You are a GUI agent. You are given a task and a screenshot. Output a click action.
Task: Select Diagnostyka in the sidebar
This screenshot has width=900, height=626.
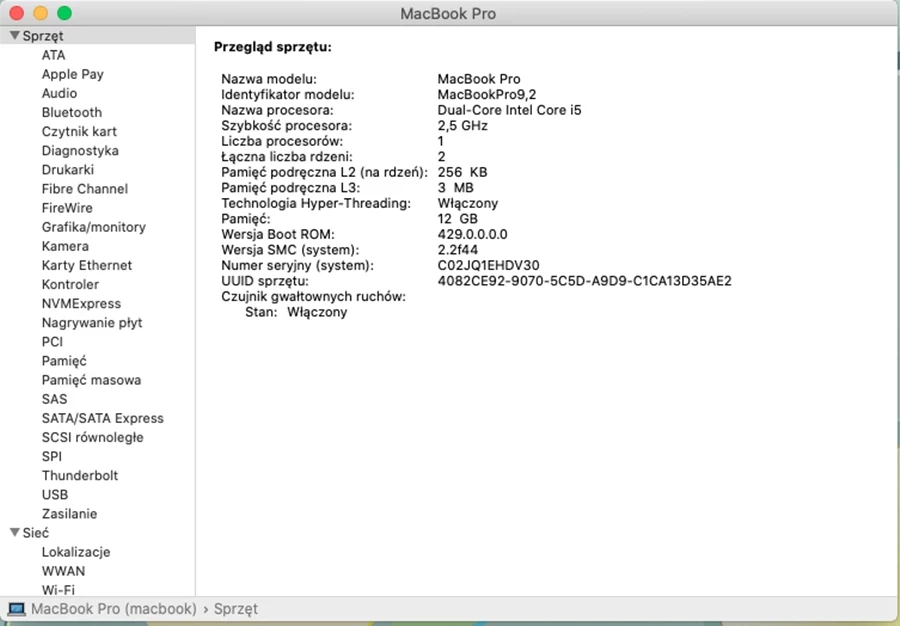click(80, 150)
